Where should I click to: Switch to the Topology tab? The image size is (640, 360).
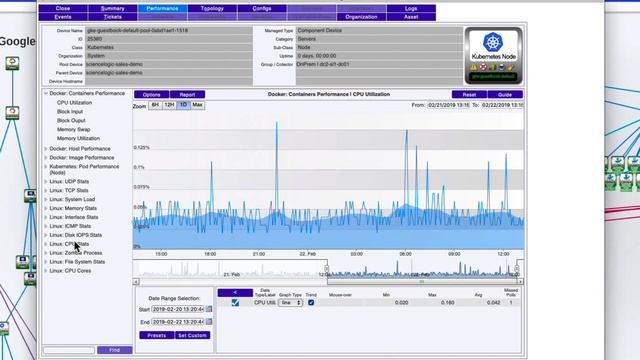(x=212, y=8)
